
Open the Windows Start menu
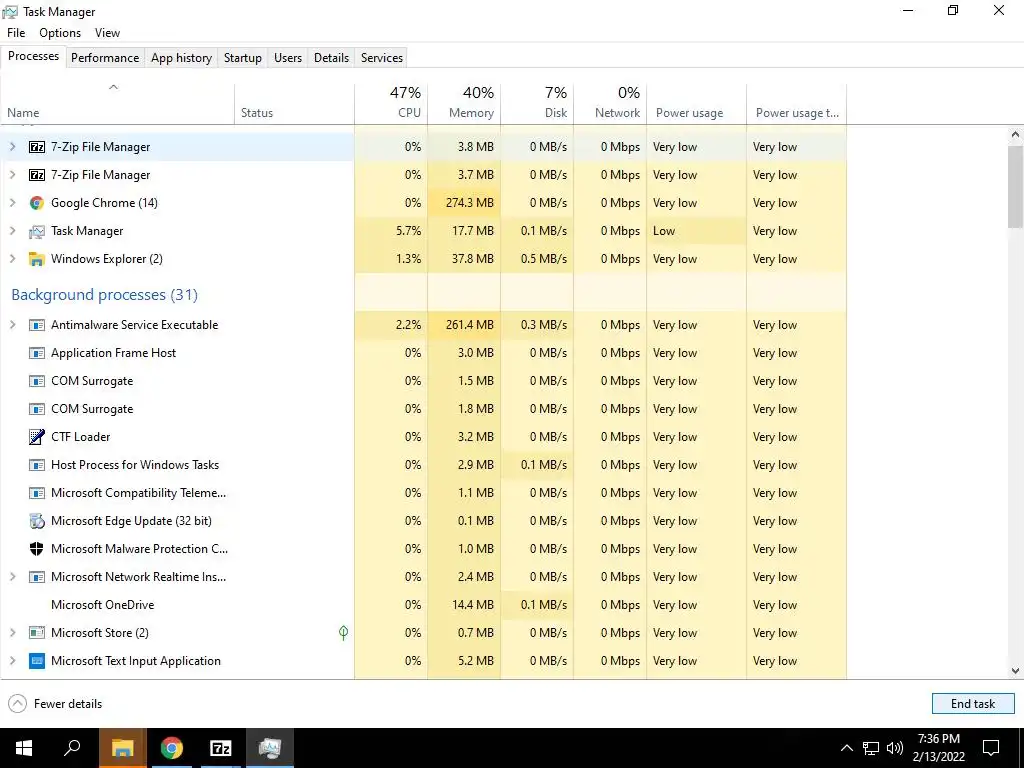[x=24, y=748]
